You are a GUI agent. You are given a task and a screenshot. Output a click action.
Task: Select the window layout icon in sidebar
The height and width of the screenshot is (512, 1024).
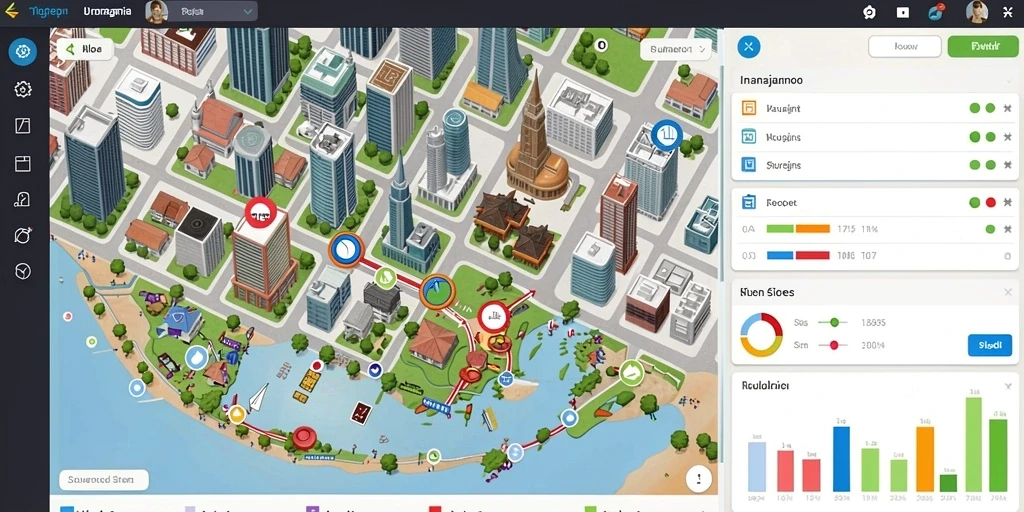[23, 163]
